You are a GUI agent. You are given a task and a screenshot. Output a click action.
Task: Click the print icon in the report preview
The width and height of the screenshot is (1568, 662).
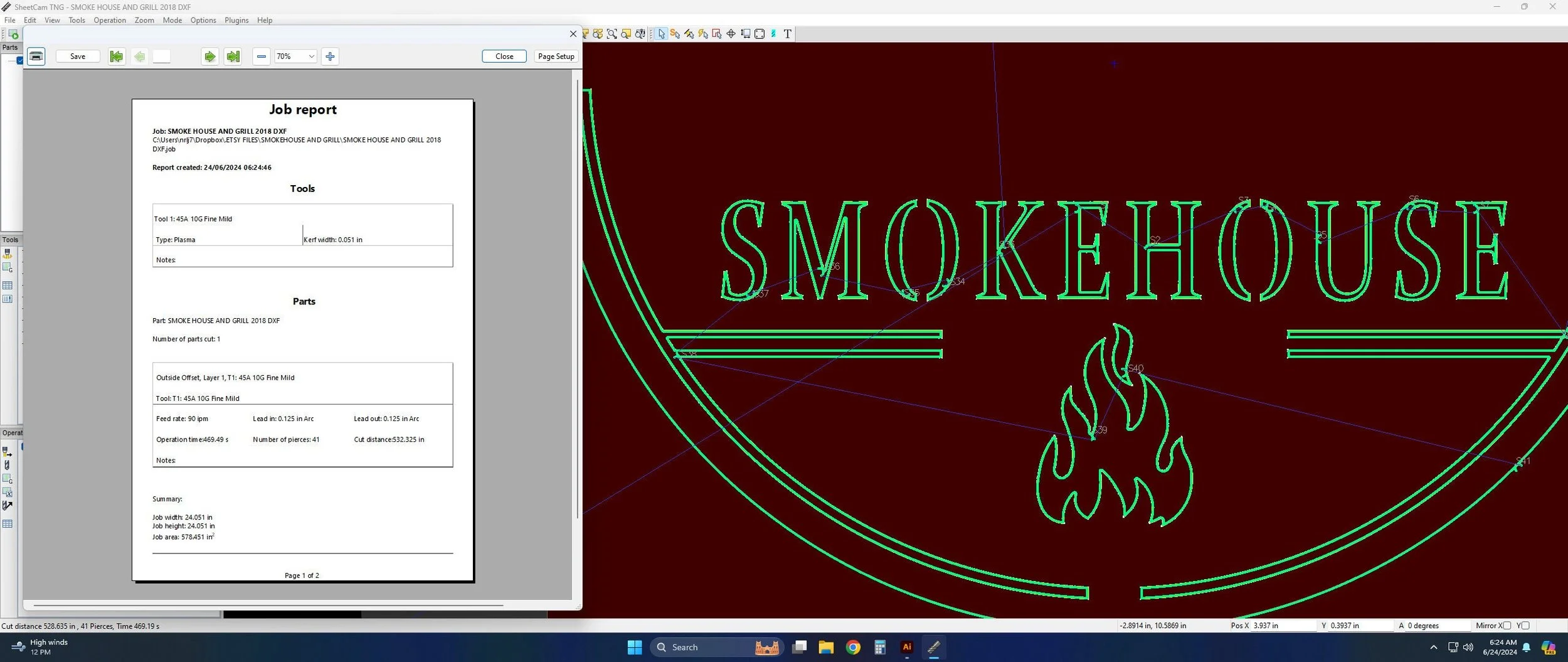tap(36, 56)
